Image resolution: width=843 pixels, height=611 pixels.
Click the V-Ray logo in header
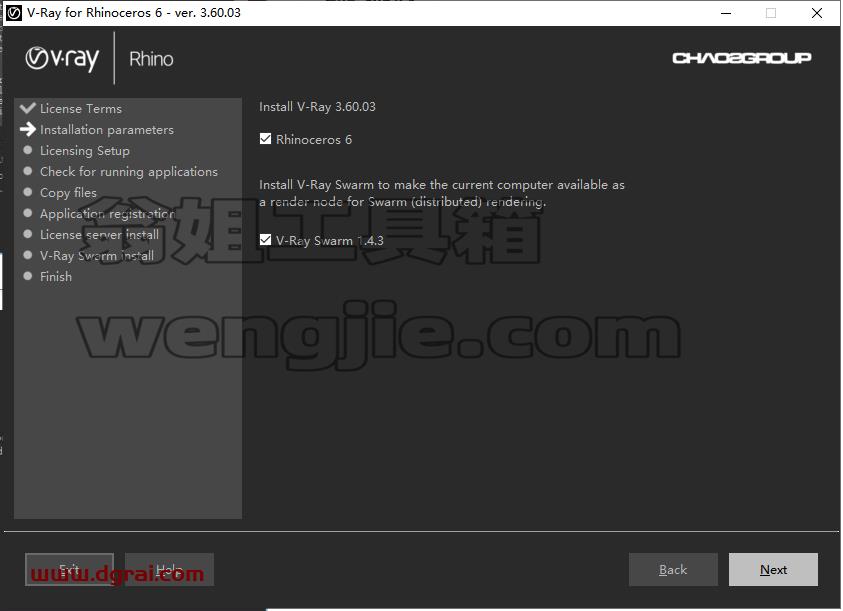pyautogui.click(x=62, y=58)
